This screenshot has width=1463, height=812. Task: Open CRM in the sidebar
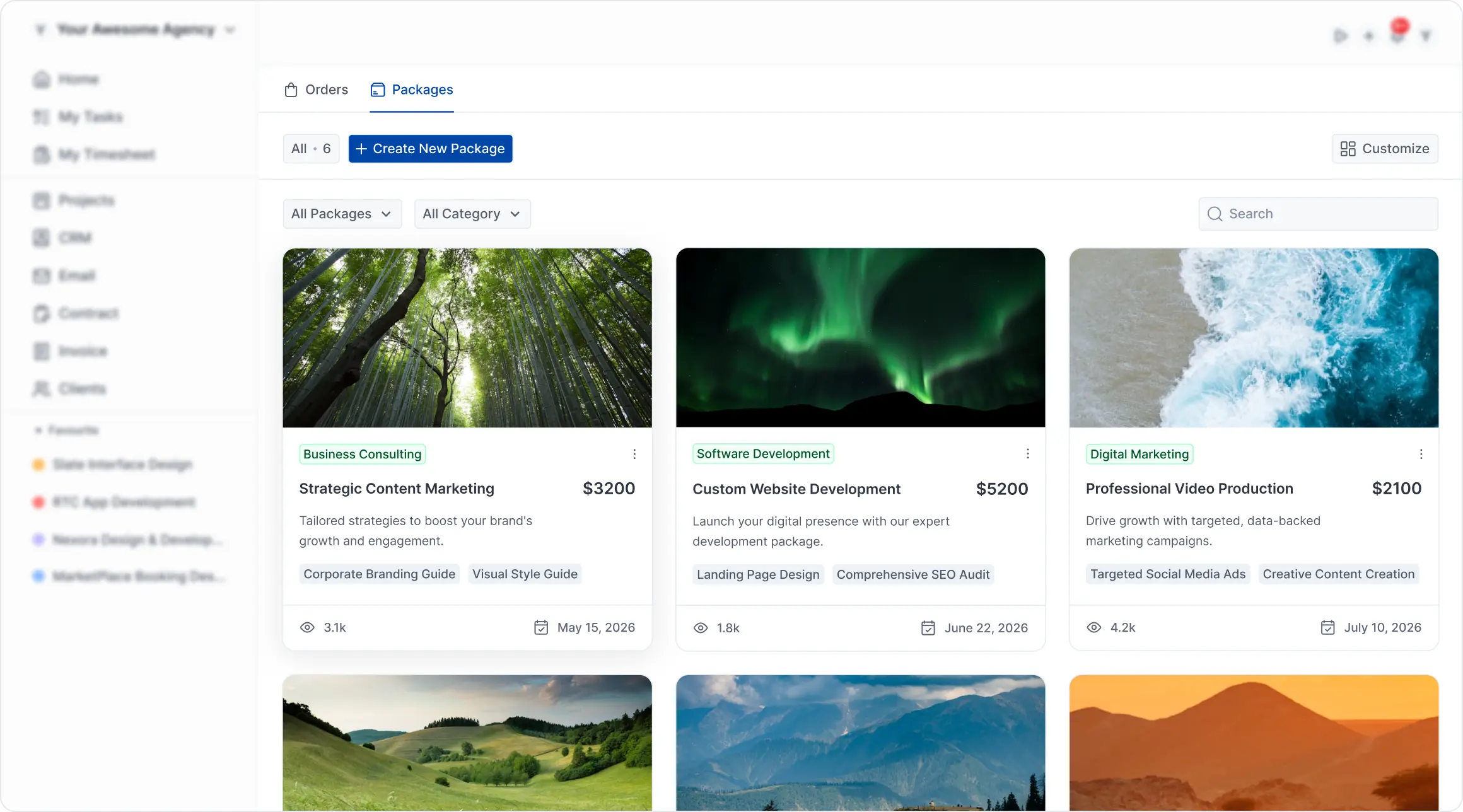pos(62,238)
